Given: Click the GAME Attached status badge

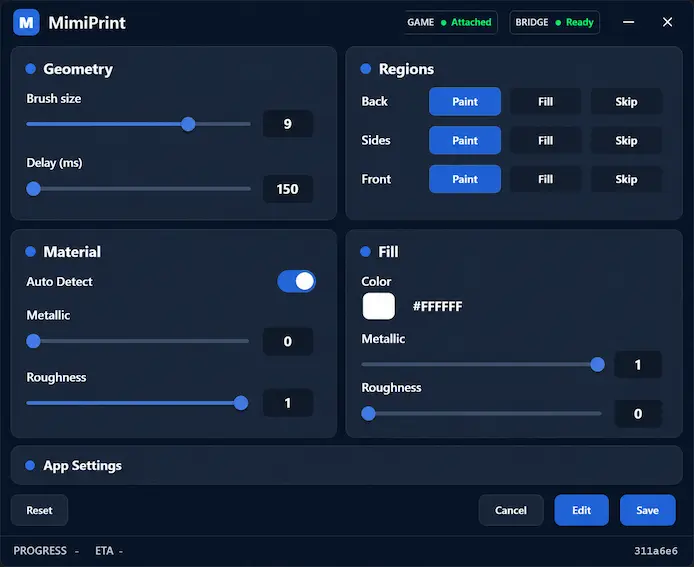Looking at the screenshot, I should [x=451, y=22].
